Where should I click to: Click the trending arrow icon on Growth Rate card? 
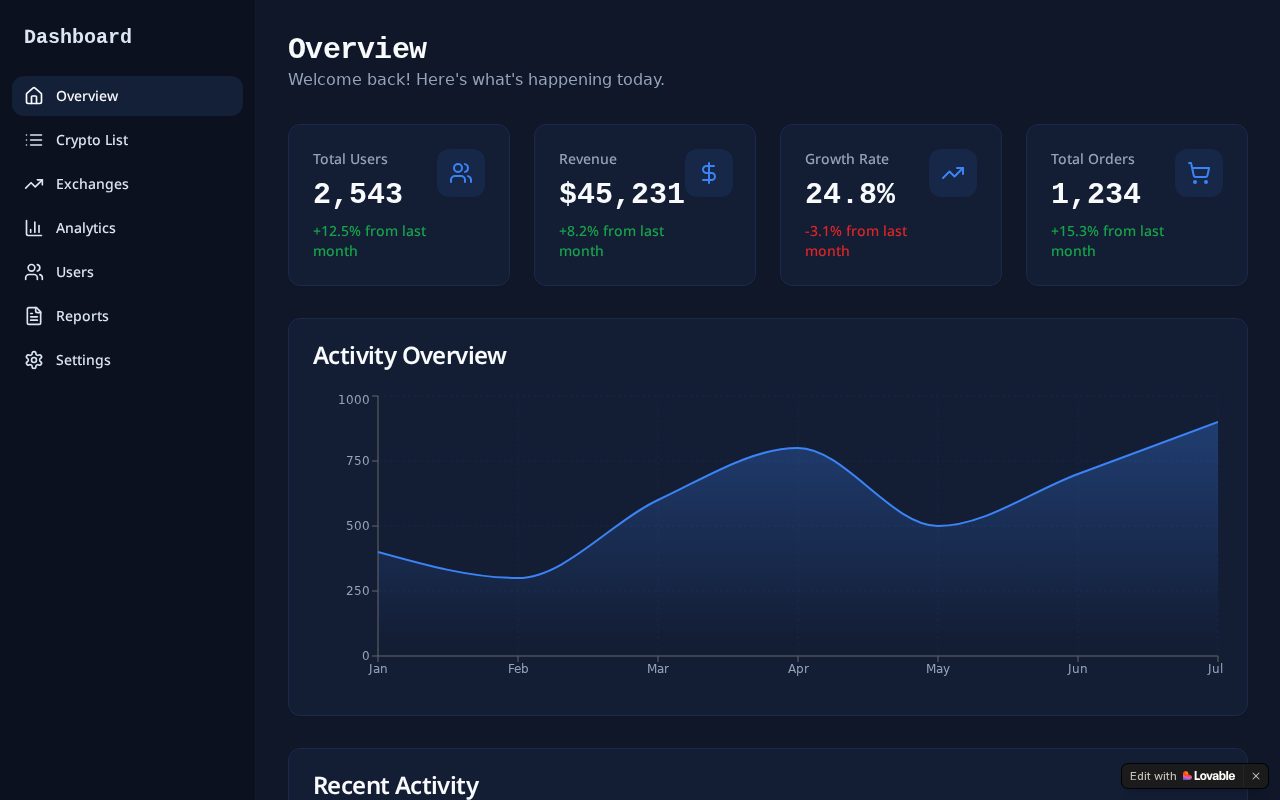coord(953,173)
